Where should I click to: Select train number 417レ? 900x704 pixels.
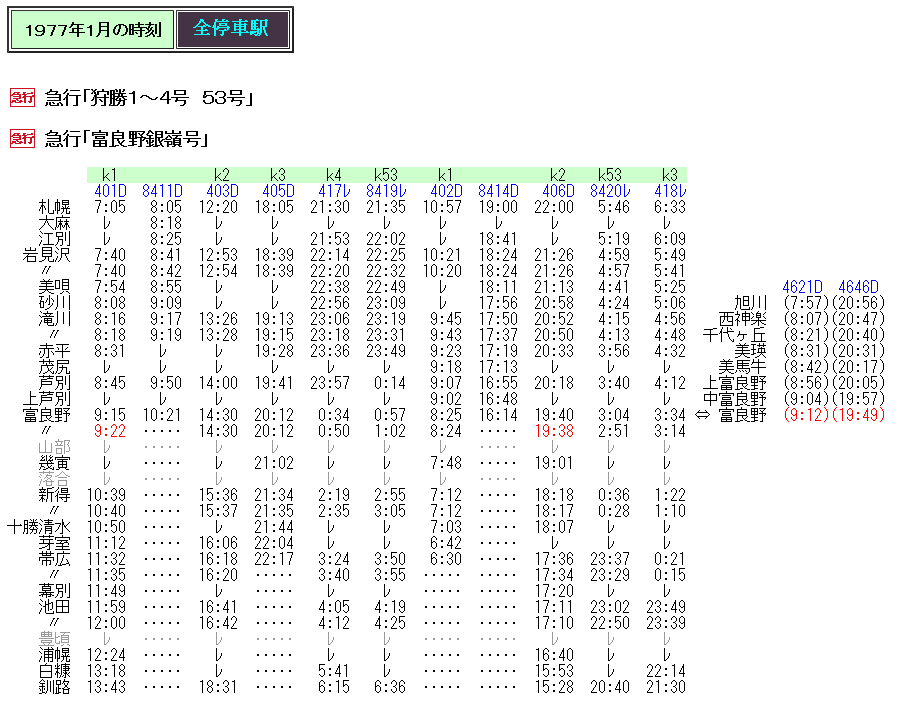pos(334,191)
